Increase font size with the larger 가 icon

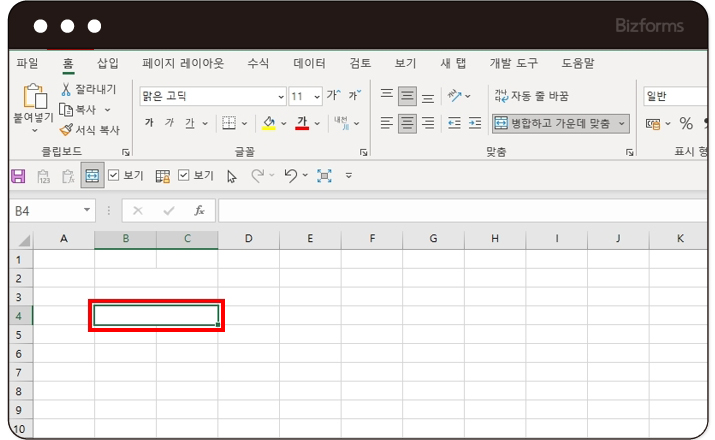(x=333, y=95)
